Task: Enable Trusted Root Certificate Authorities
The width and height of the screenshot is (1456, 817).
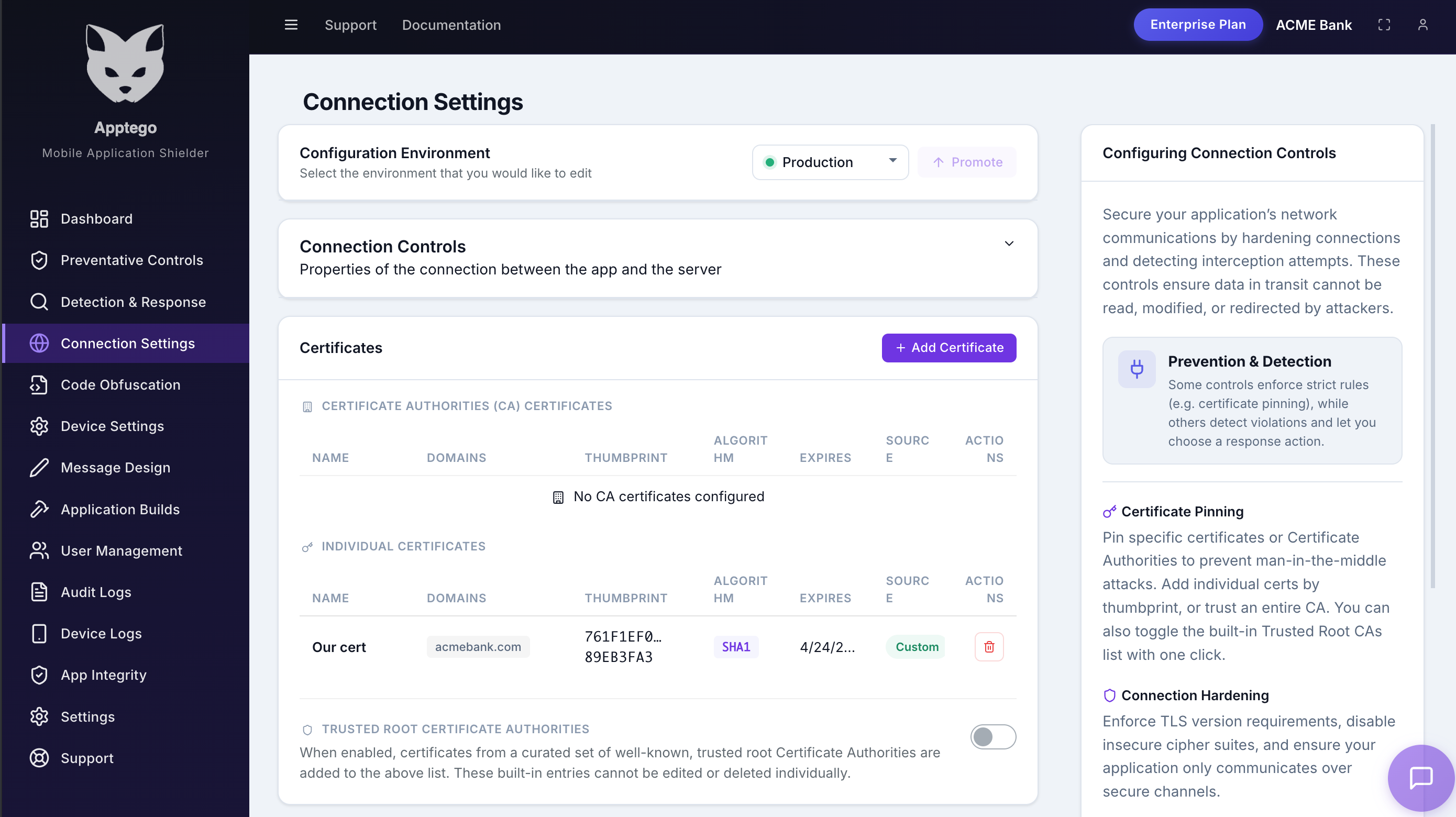Action: [x=993, y=737]
